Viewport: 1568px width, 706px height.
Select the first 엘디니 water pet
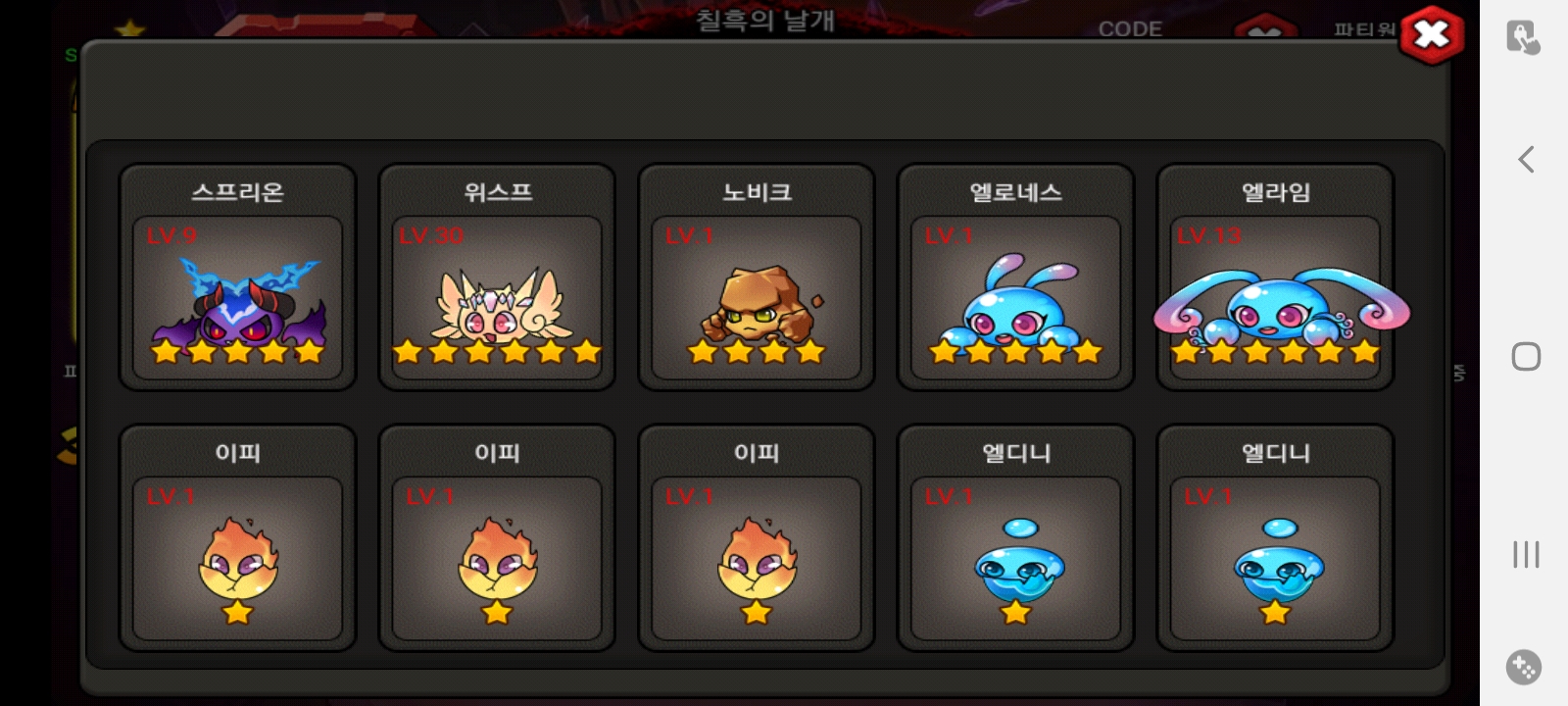(1015, 537)
